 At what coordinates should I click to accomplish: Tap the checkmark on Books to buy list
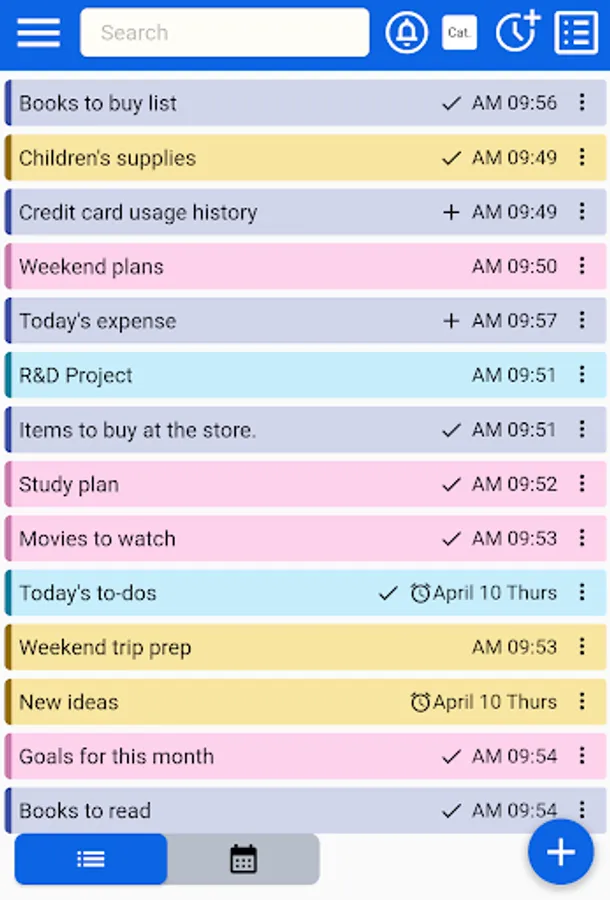451,103
